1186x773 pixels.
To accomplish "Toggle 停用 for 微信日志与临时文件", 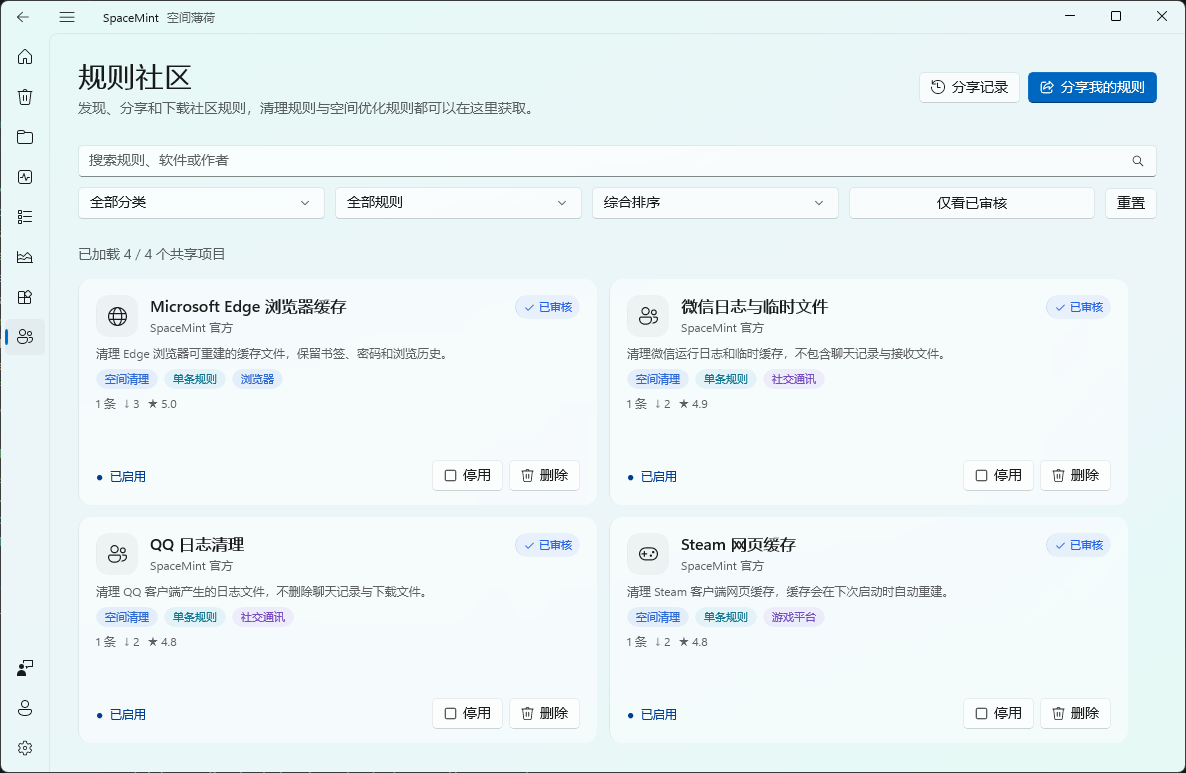I will [998, 476].
